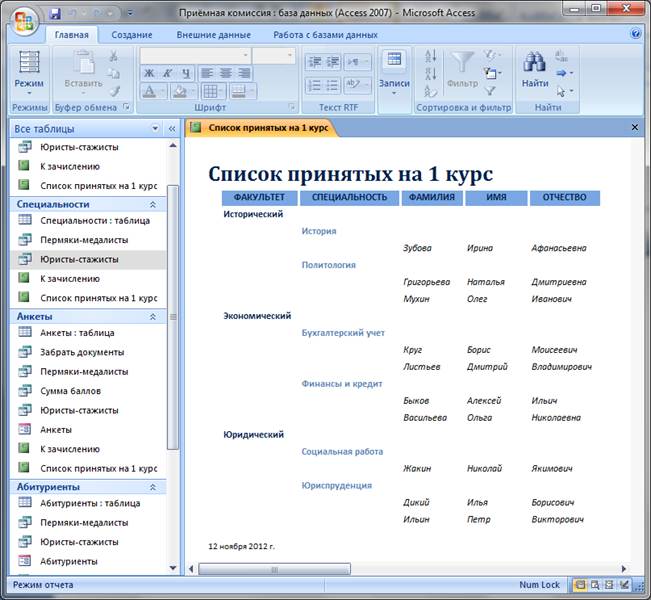The image size is (651, 600).
Task: Open the Select cursor dropdown
Action: [x=565, y=91]
